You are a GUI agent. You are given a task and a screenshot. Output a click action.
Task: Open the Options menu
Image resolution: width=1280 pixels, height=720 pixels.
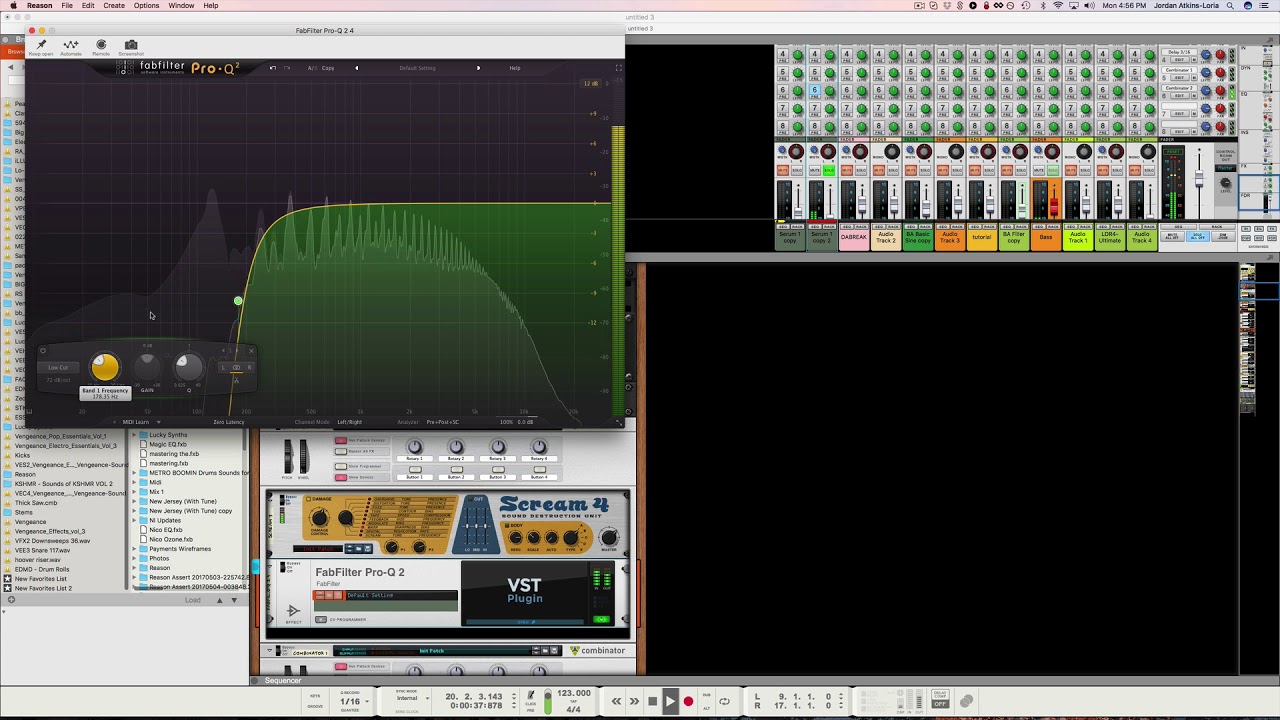point(146,6)
